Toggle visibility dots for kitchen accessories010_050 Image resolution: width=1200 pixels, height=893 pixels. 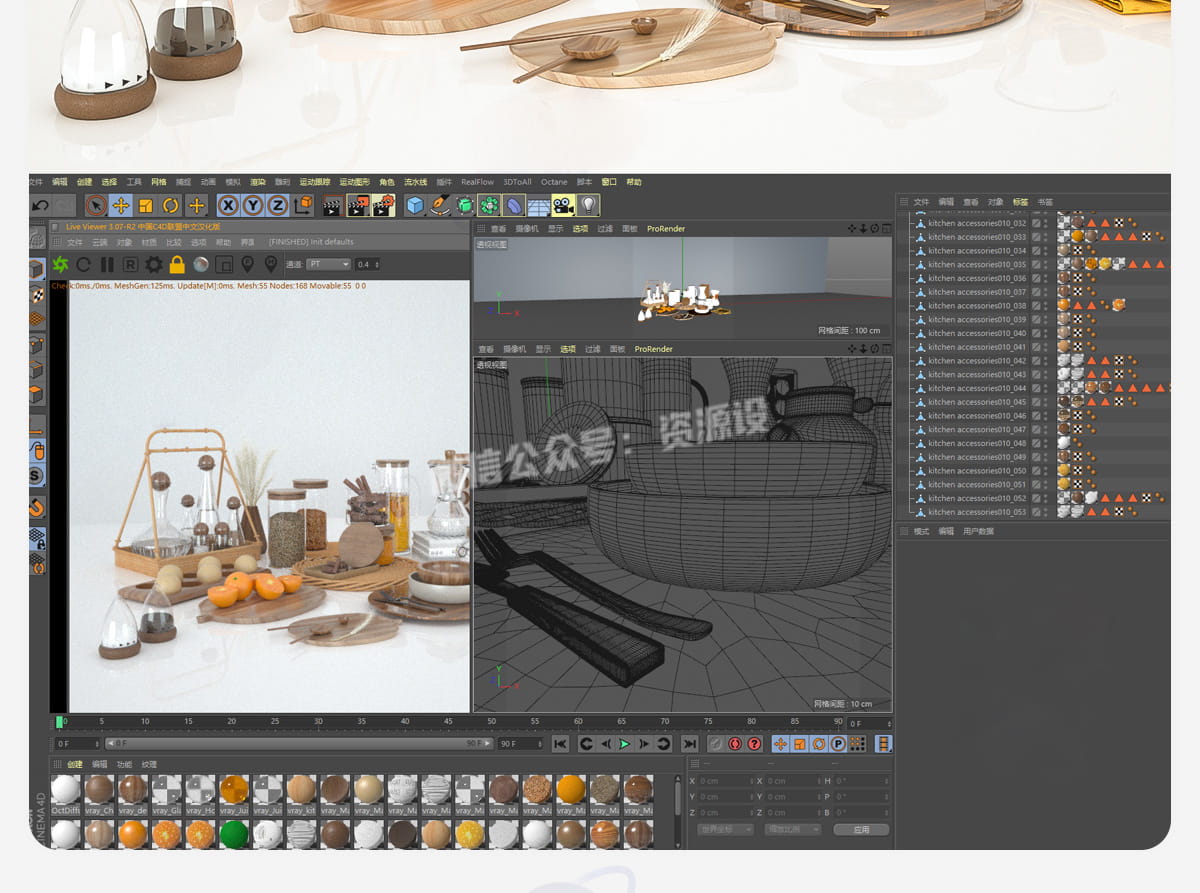coord(1047,471)
